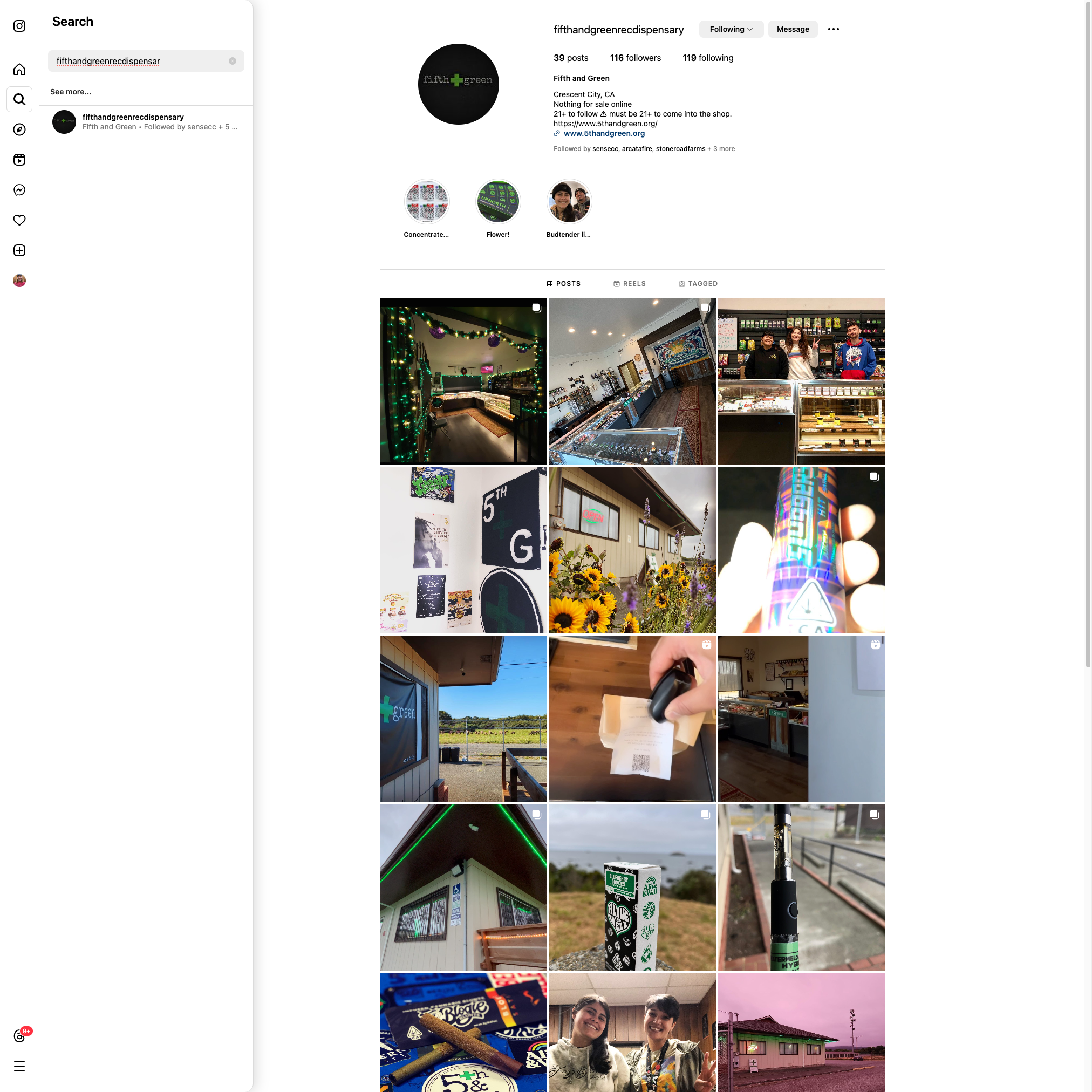This screenshot has height=1092, width=1092.
Task: Open follower arcatafire in Followed by line
Action: 637,149
